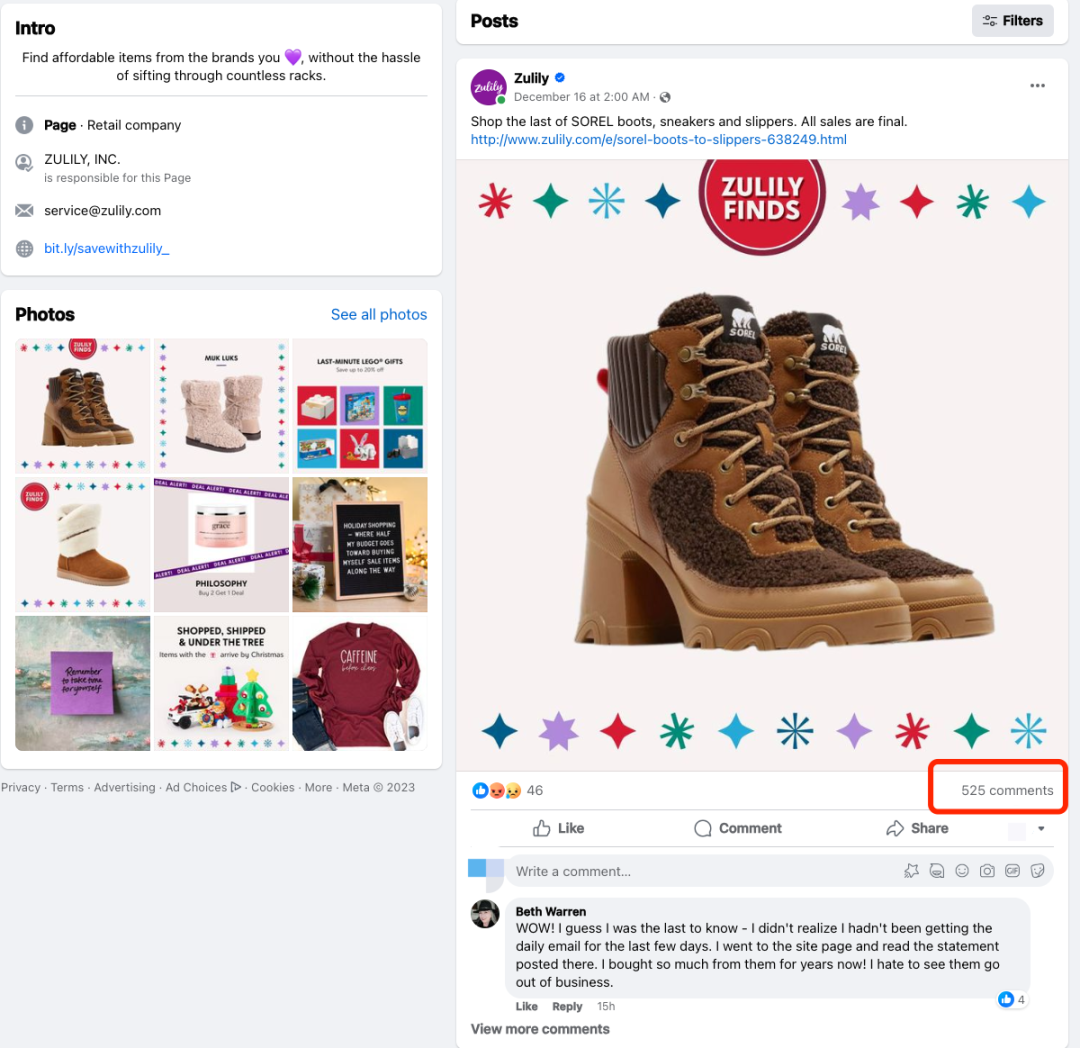1080x1048 pixels.
Task: Click the public audience globe icon
Action: 665,97
